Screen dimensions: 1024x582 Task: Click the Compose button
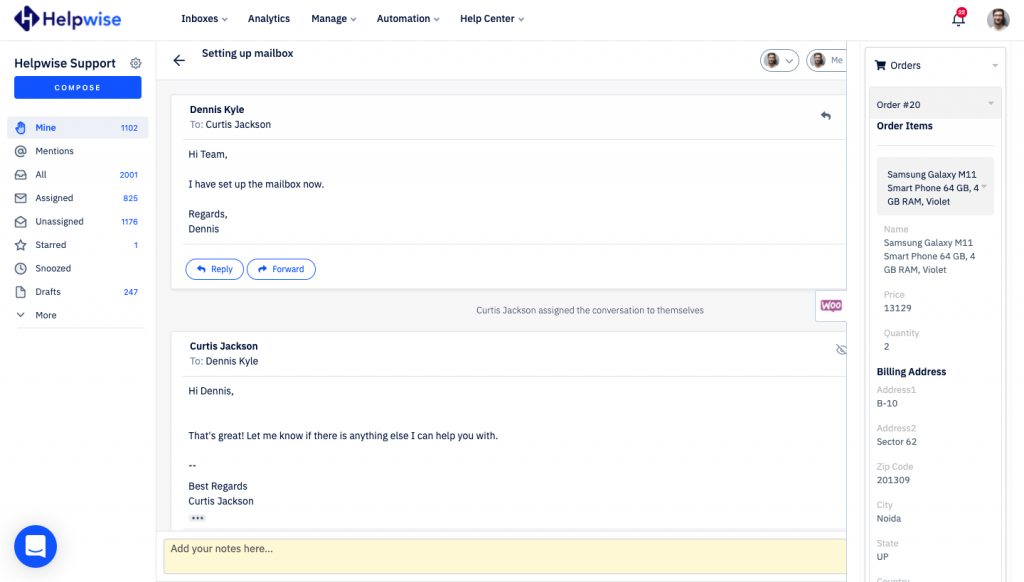(x=77, y=88)
